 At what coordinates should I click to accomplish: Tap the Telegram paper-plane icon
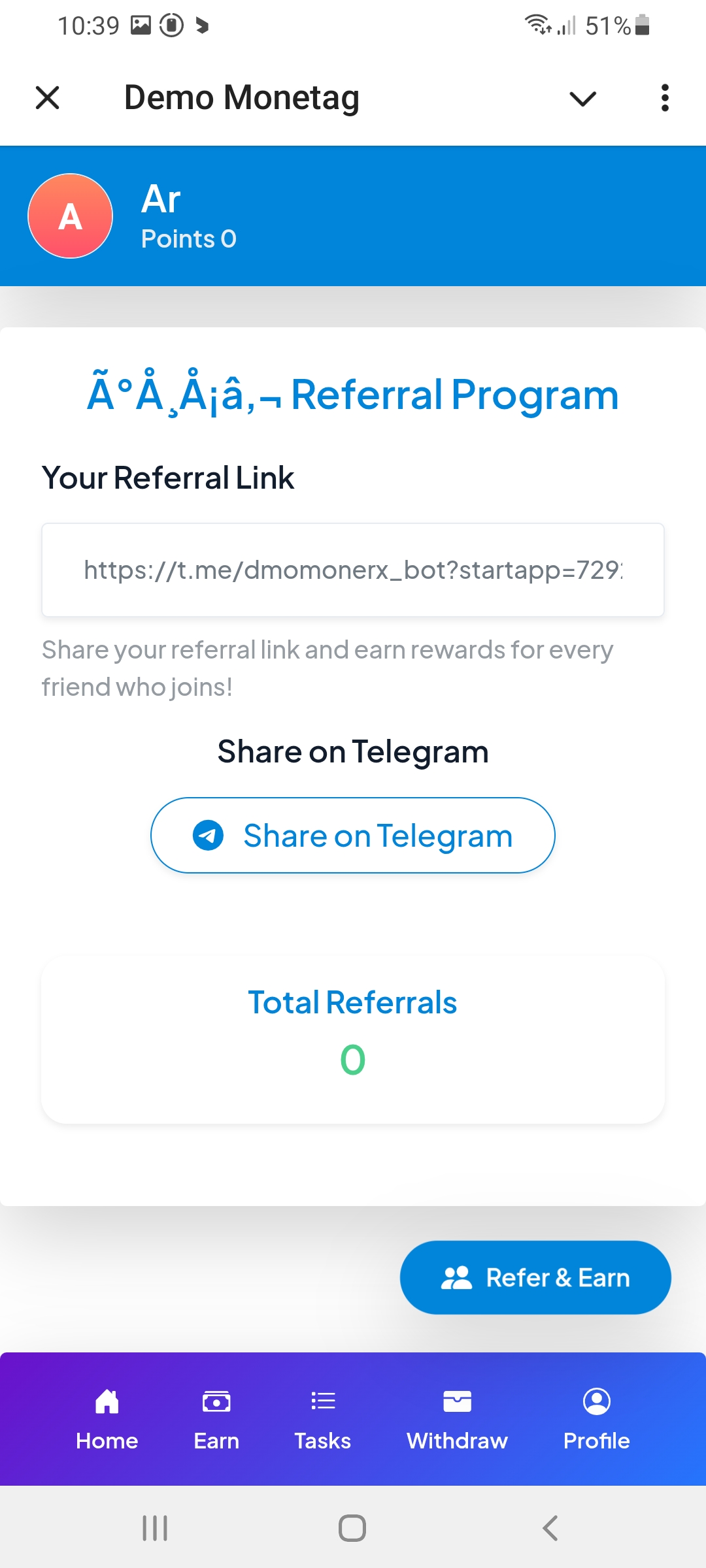click(x=208, y=836)
